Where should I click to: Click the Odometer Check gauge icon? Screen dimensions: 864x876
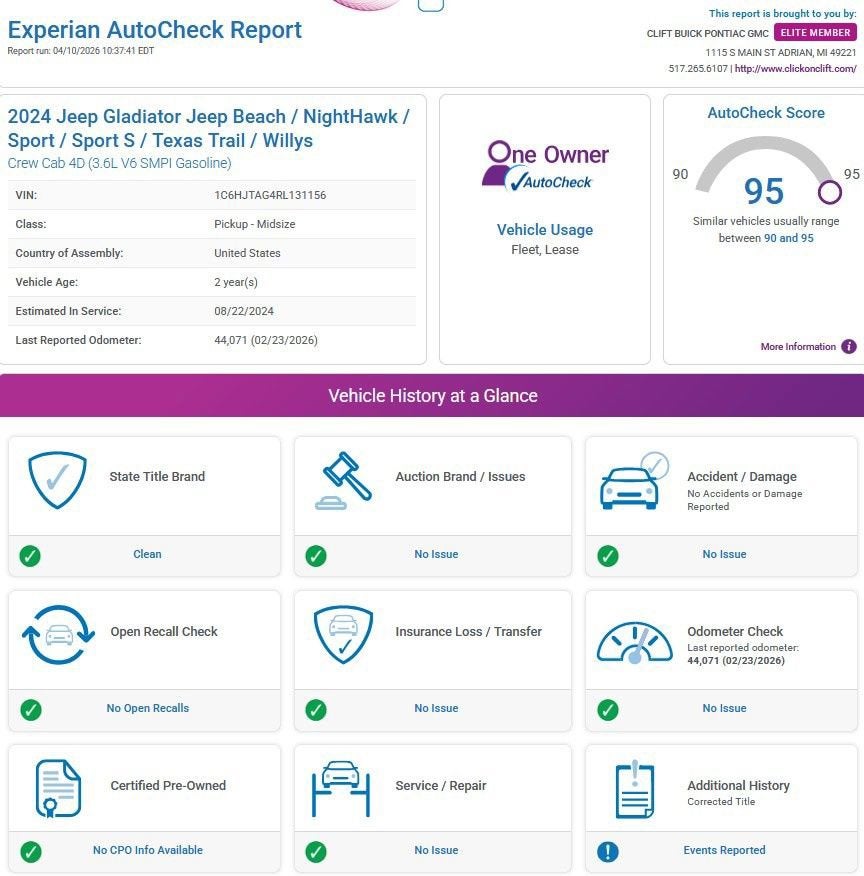pos(634,642)
